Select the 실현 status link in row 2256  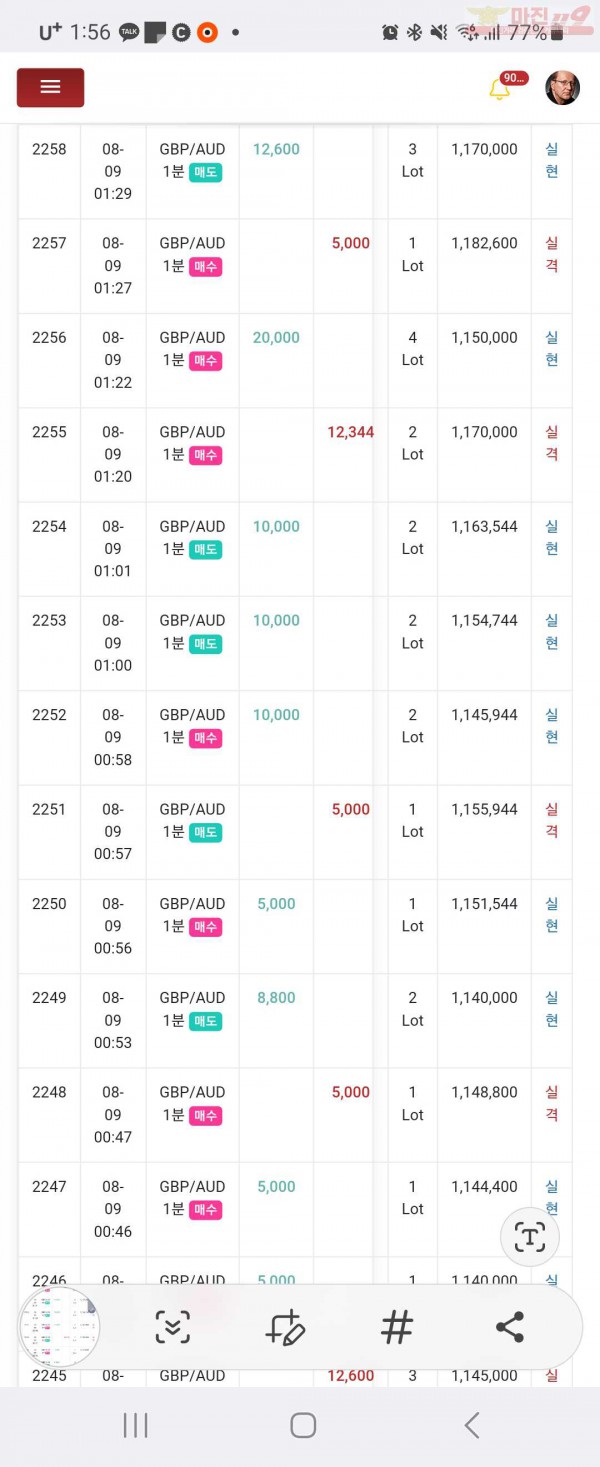552,348
